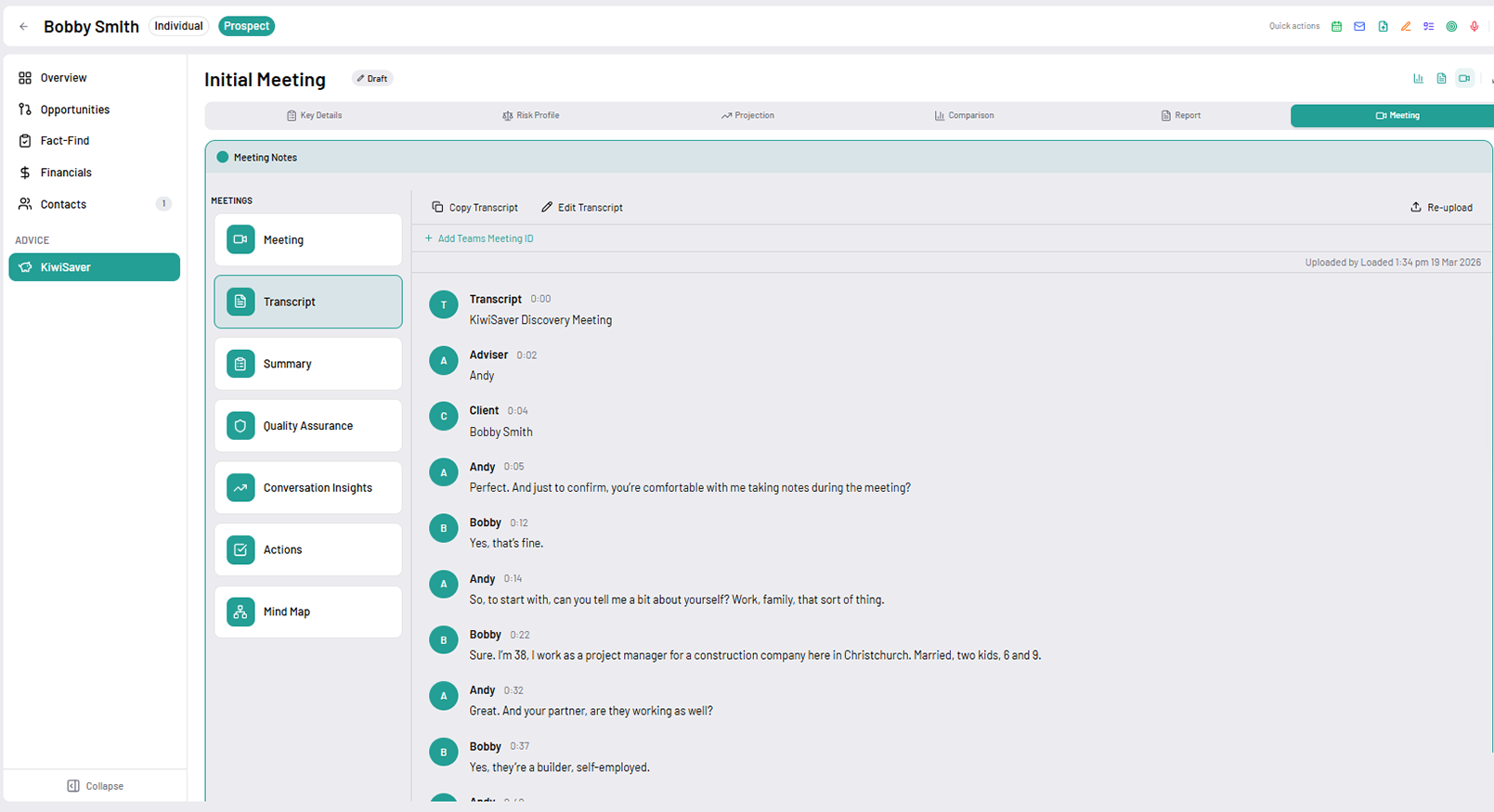1494x812 pixels.
Task: Open the Mind Map card
Action: (308, 612)
